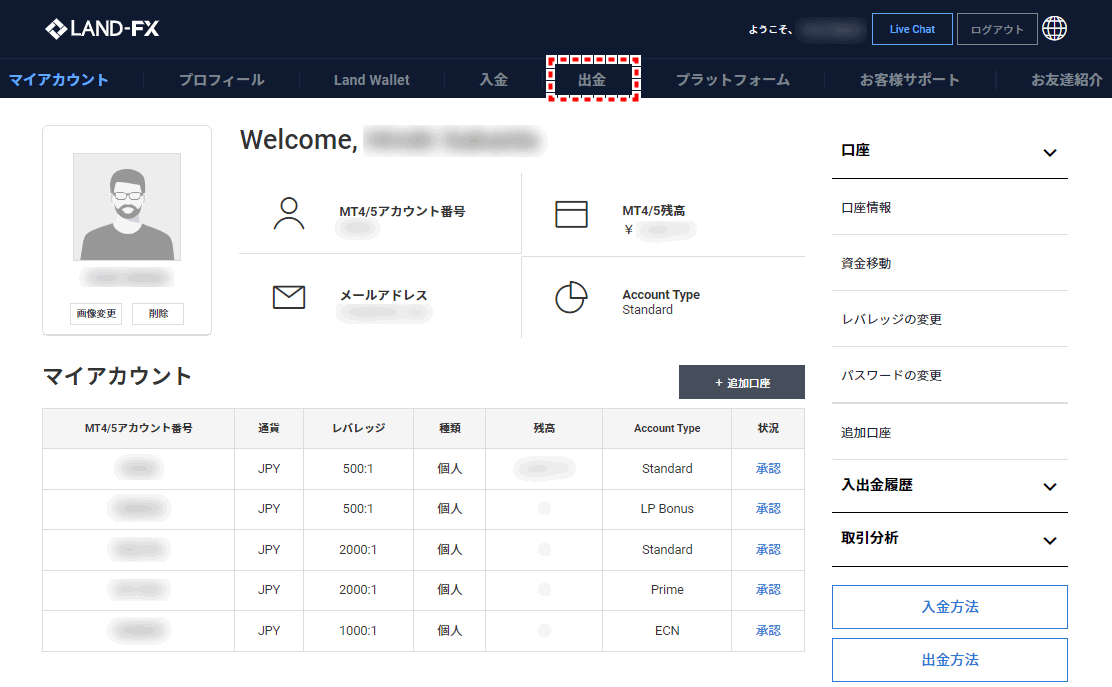Click the 通貨 column header
Screen dimensions: 1112x687
coord(269,428)
